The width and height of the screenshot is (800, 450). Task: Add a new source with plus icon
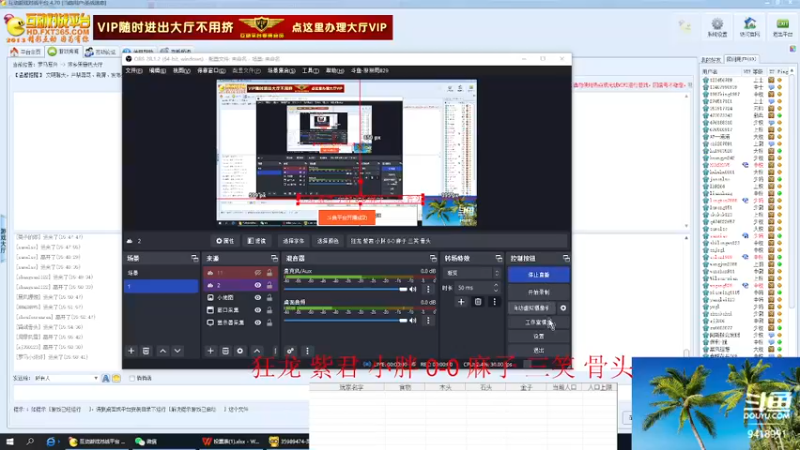point(210,351)
